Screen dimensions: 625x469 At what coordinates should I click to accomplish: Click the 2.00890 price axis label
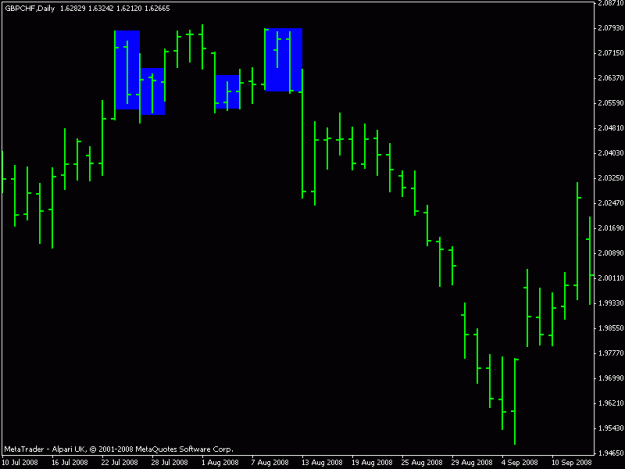(610, 253)
